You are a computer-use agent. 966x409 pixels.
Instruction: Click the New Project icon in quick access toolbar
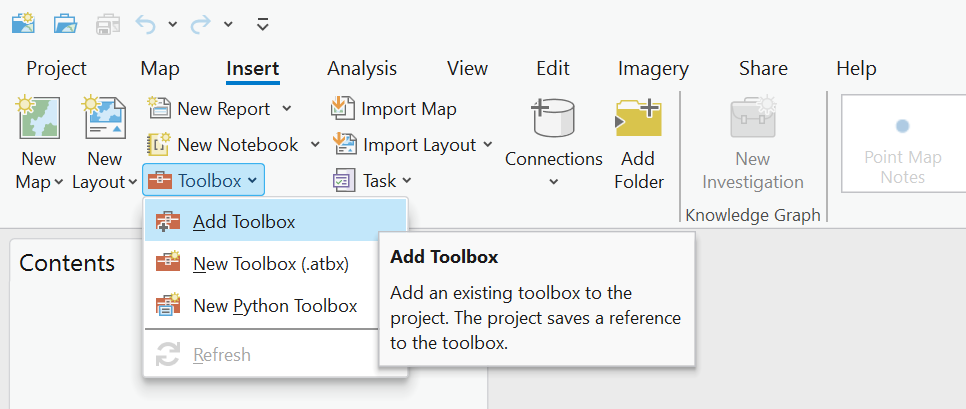pyautogui.click(x=23, y=23)
